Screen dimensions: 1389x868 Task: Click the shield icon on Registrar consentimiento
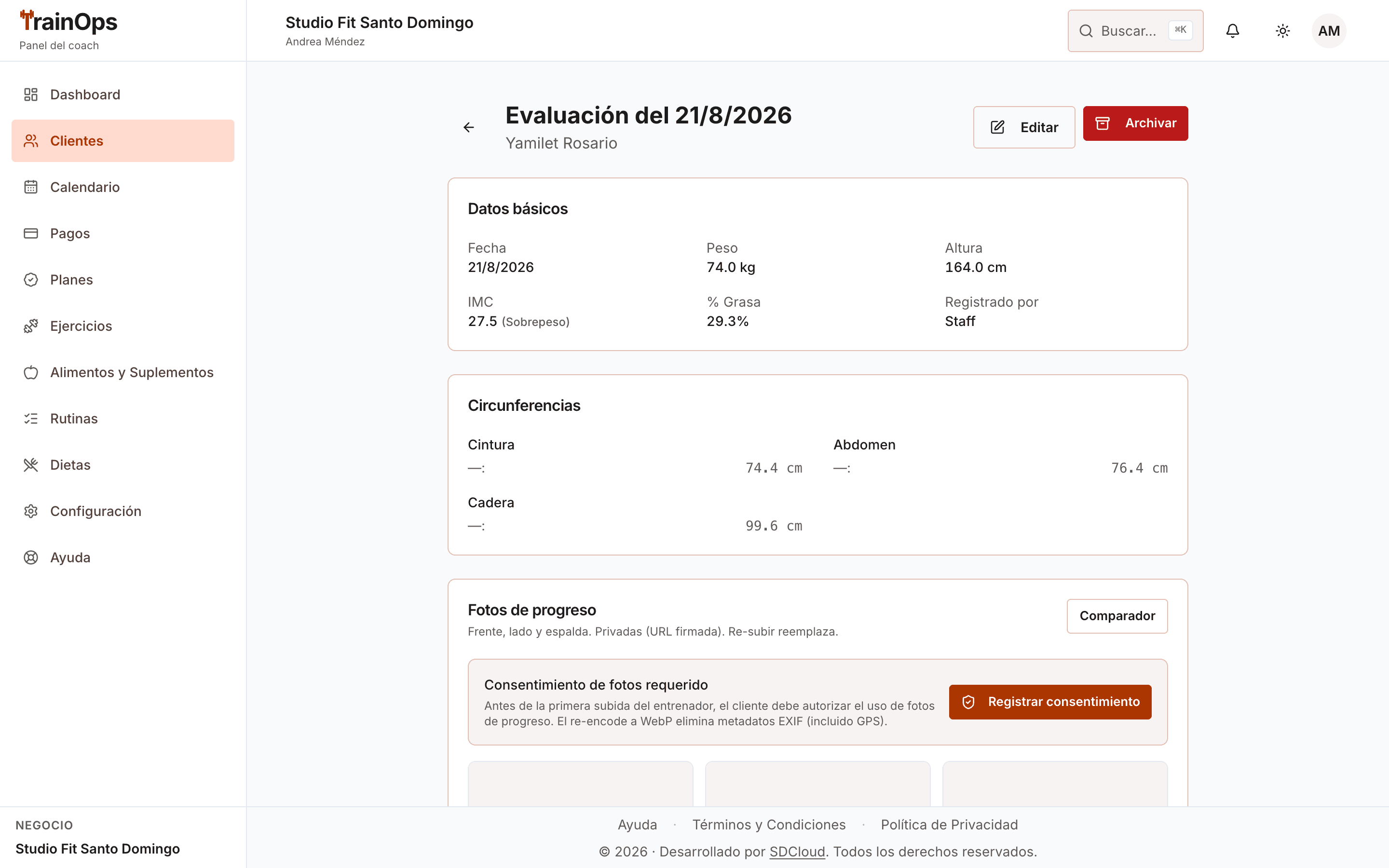(968, 702)
